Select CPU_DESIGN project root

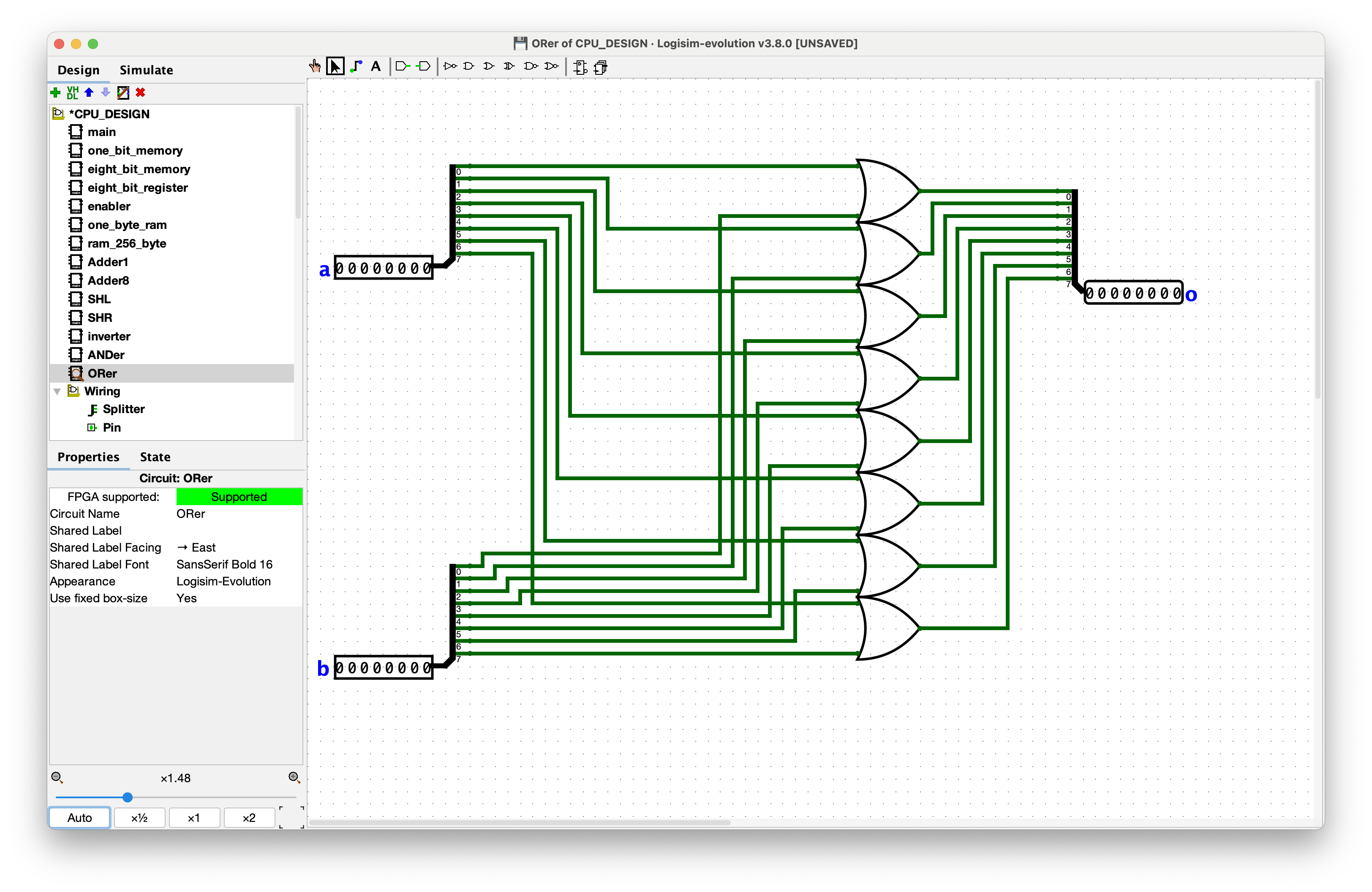click(x=109, y=114)
